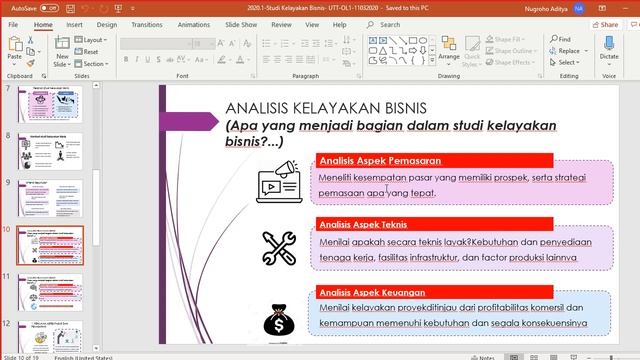Open the Select dropdown
Image resolution: width=640 pixels, height=360 pixels.
pyautogui.click(x=565, y=62)
